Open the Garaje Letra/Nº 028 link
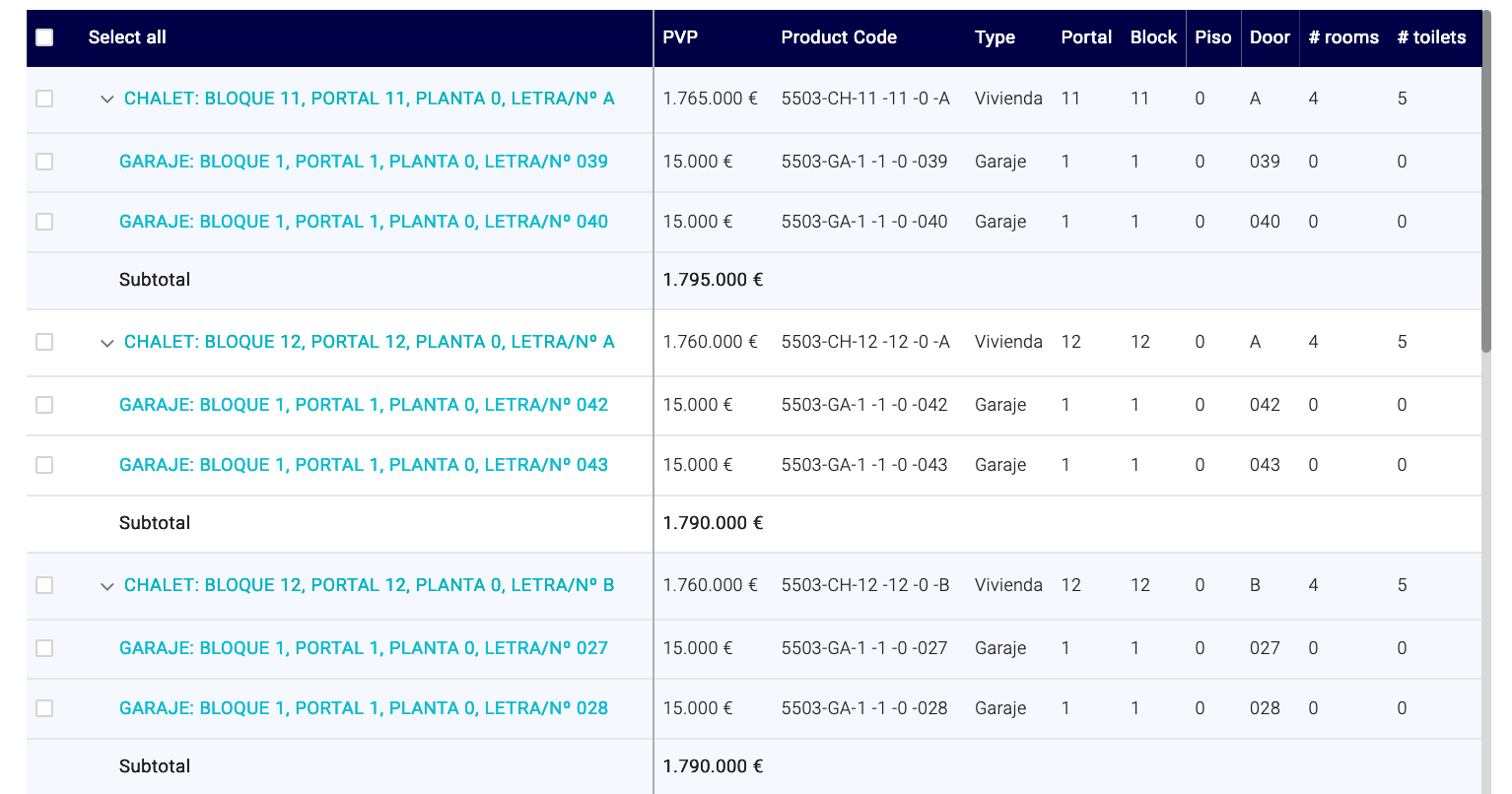The width and height of the screenshot is (1512, 794). click(364, 708)
